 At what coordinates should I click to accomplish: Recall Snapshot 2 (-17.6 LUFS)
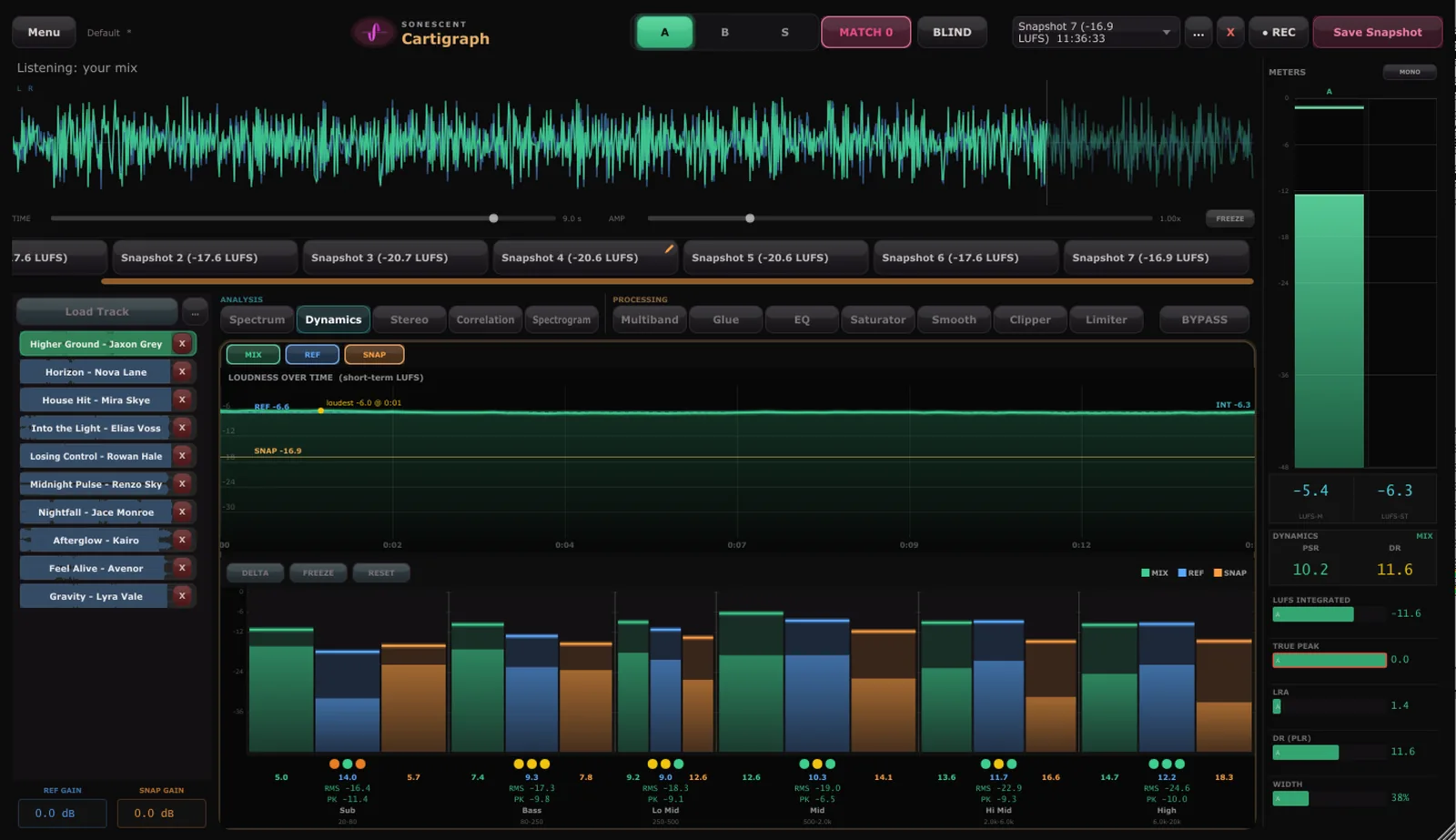[x=206, y=258]
